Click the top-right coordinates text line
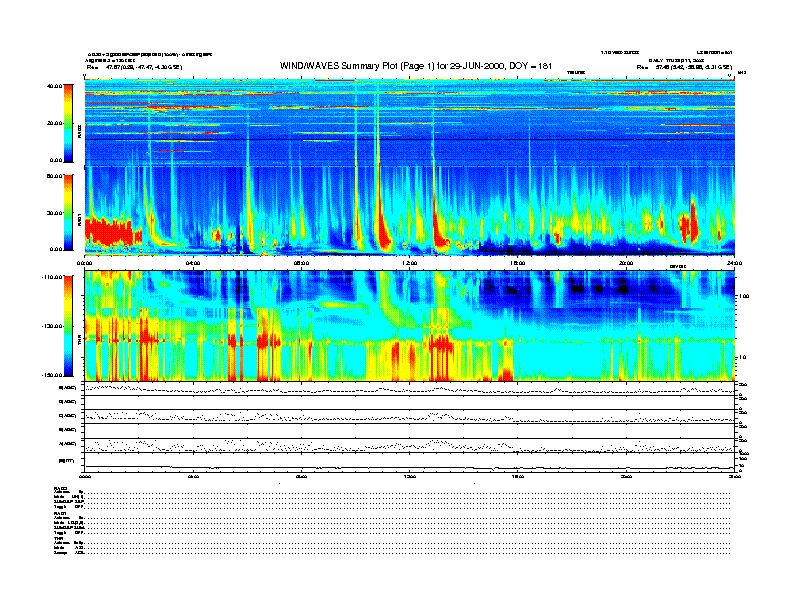This screenshot has height=612, width=792. 685,67
